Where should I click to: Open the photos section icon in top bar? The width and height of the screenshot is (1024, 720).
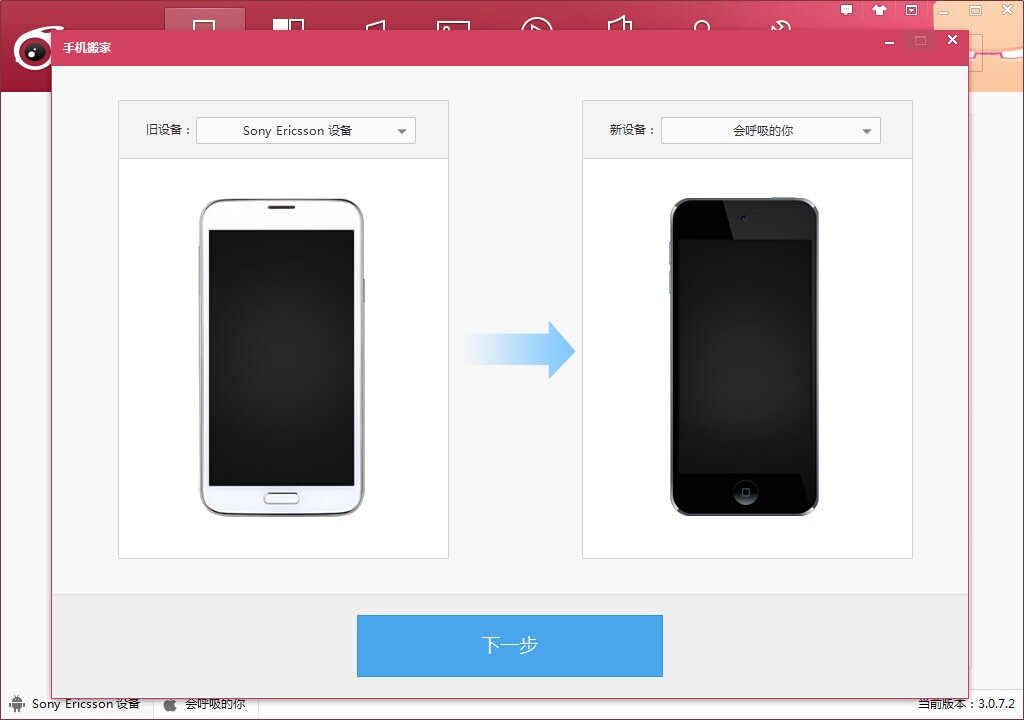point(453,23)
